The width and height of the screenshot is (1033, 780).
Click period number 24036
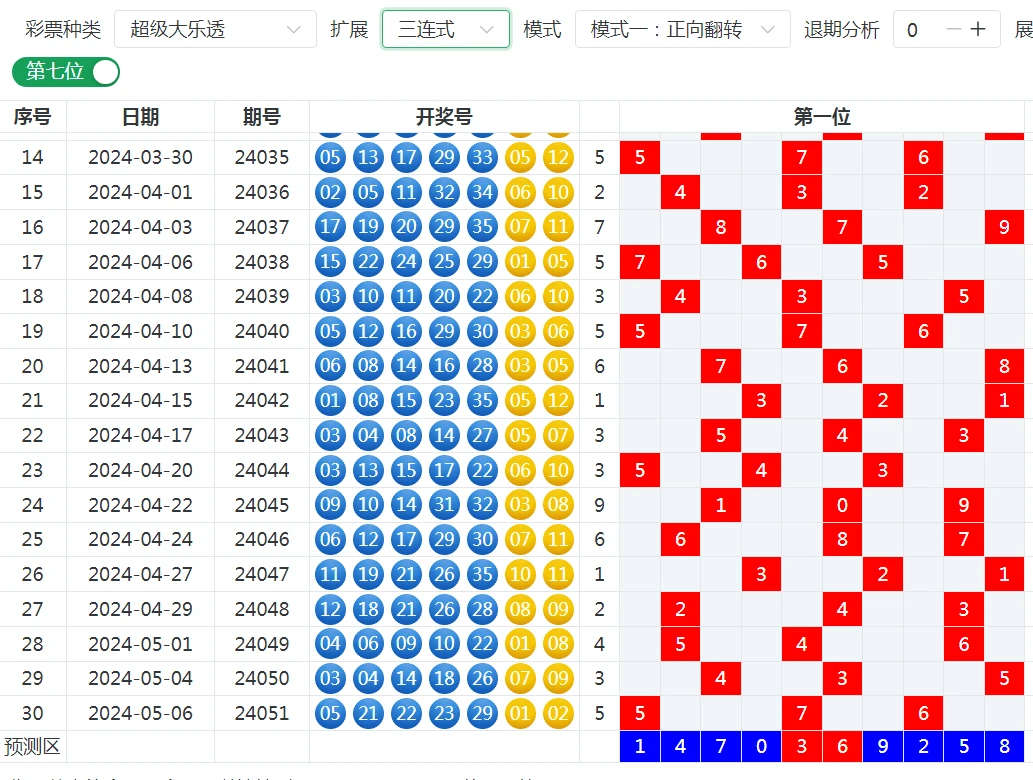(x=262, y=192)
